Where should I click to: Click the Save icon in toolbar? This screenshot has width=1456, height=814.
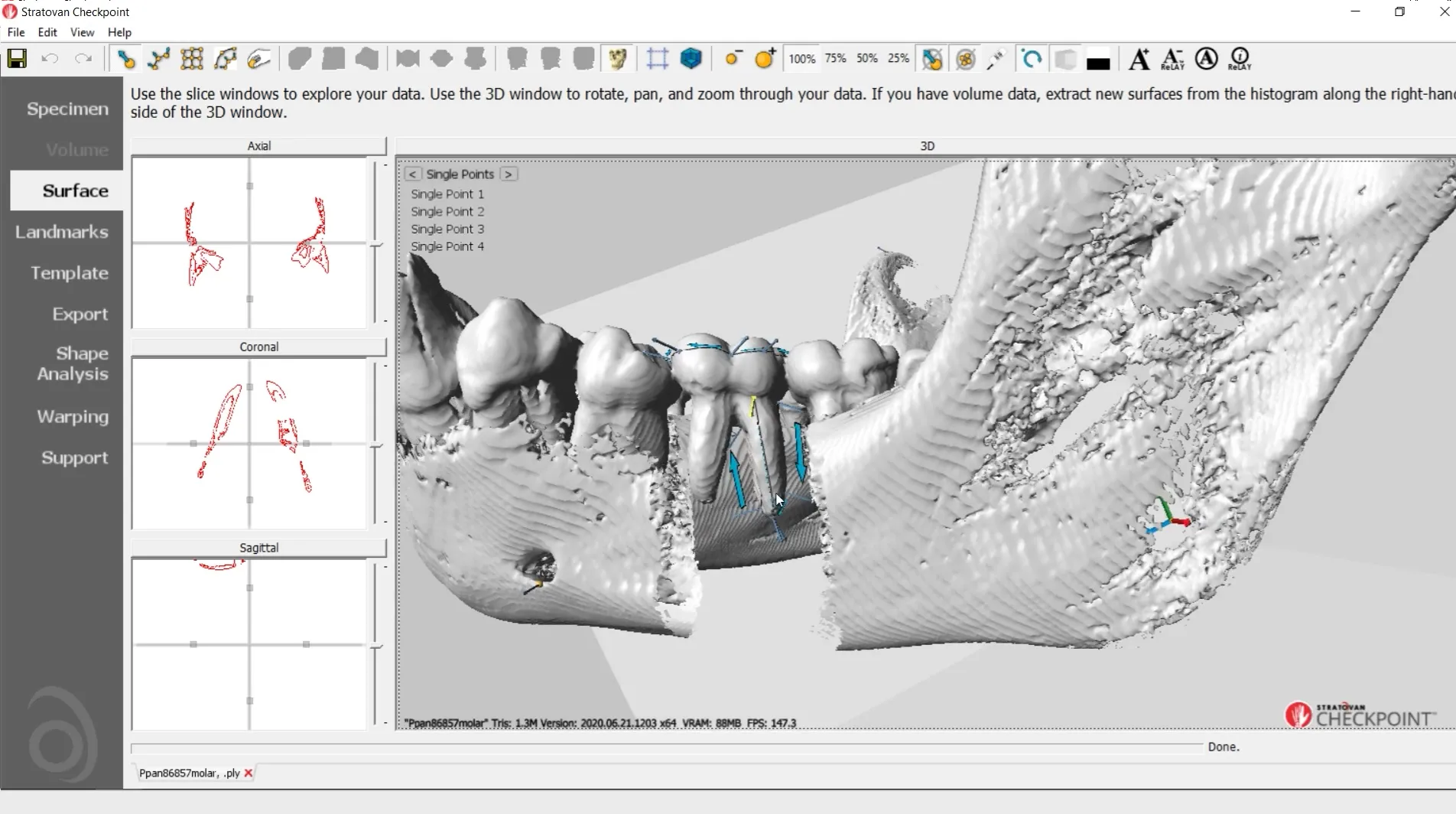17,59
